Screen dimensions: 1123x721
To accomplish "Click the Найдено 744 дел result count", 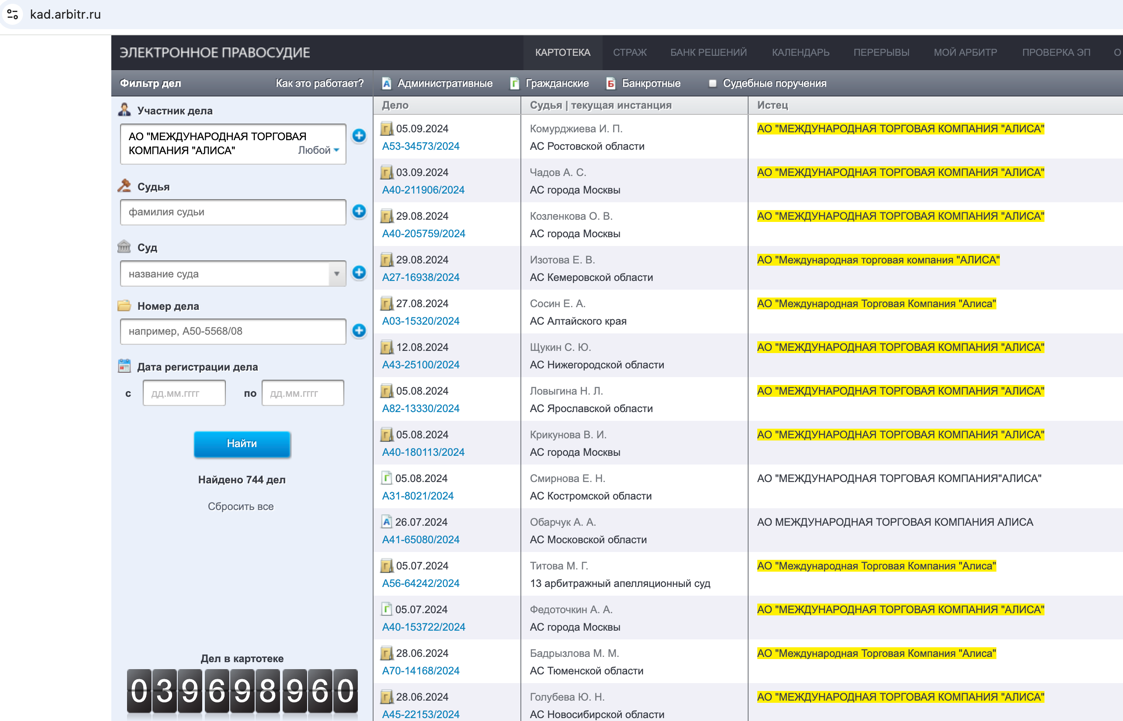I will pyautogui.click(x=241, y=480).
